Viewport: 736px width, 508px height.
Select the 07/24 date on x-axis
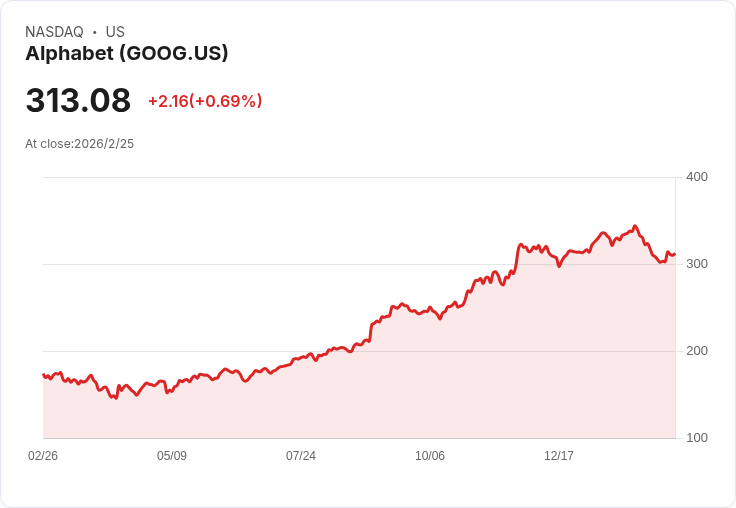point(301,456)
